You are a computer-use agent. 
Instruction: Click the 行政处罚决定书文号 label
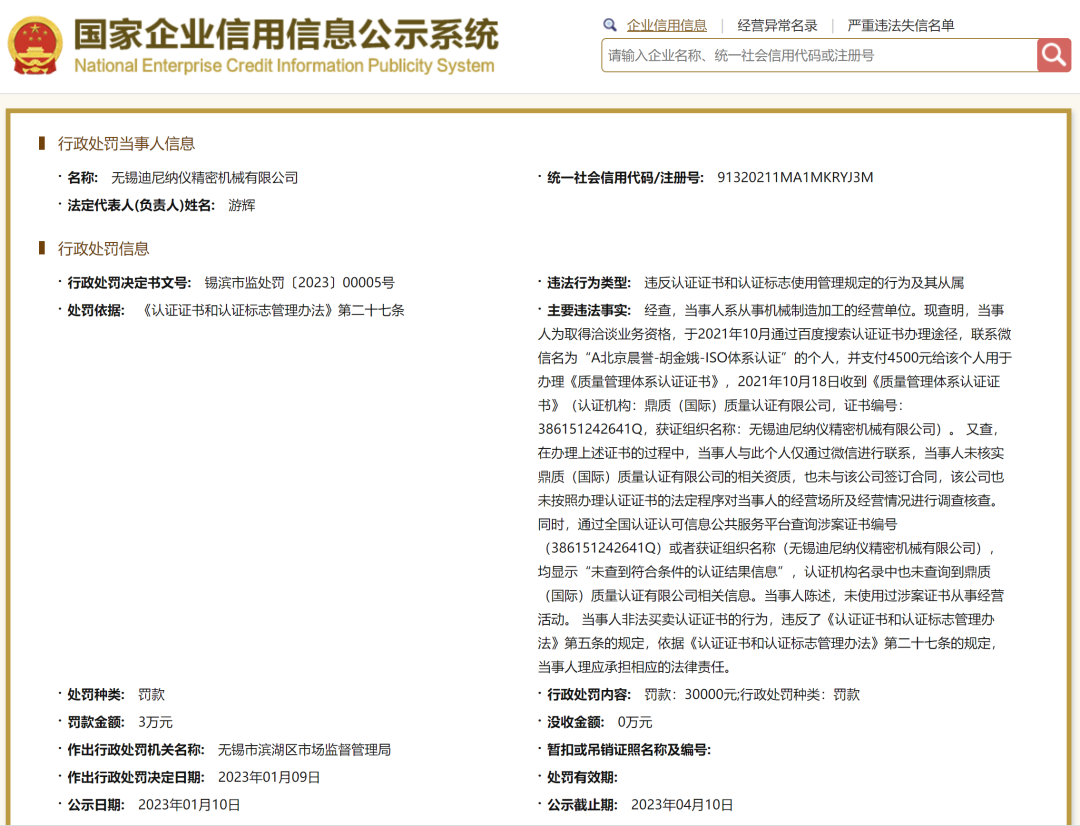click(x=129, y=282)
